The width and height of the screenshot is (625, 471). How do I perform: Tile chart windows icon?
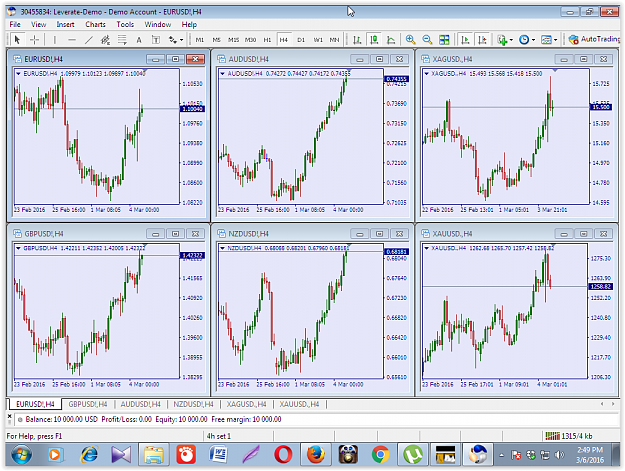[x=444, y=39]
